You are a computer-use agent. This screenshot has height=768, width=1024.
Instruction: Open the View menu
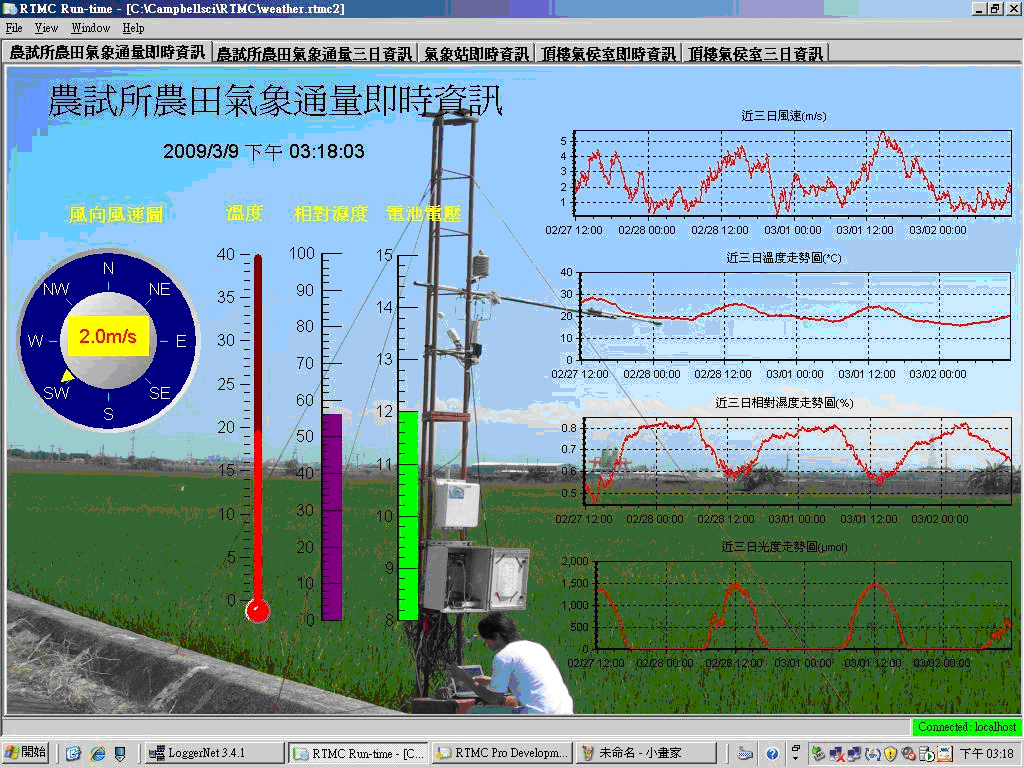click(x=46, y=28)
